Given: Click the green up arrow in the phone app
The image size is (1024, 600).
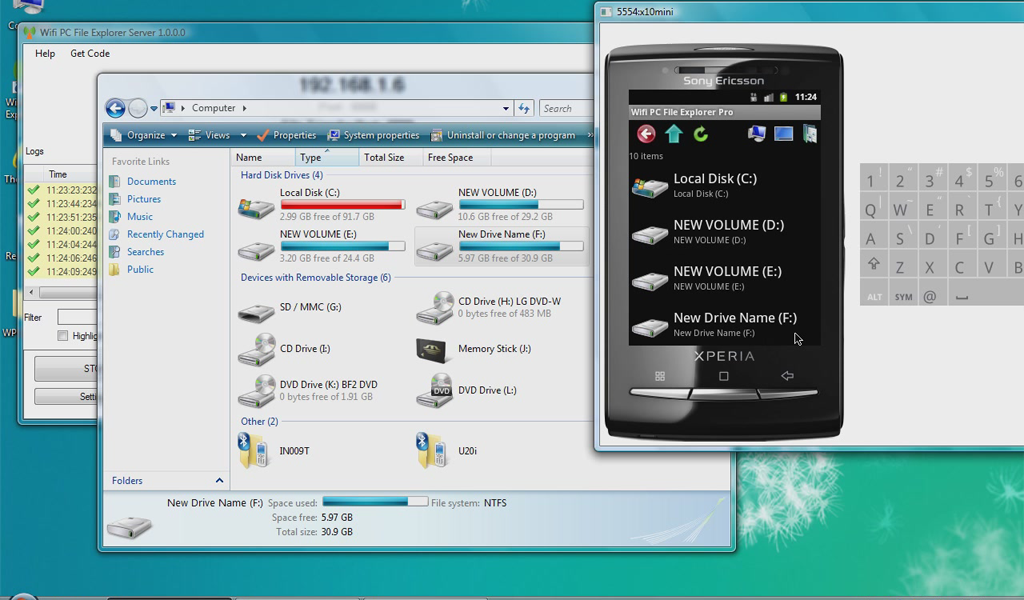Looking at the screenshot, I should tap(673, 133).
